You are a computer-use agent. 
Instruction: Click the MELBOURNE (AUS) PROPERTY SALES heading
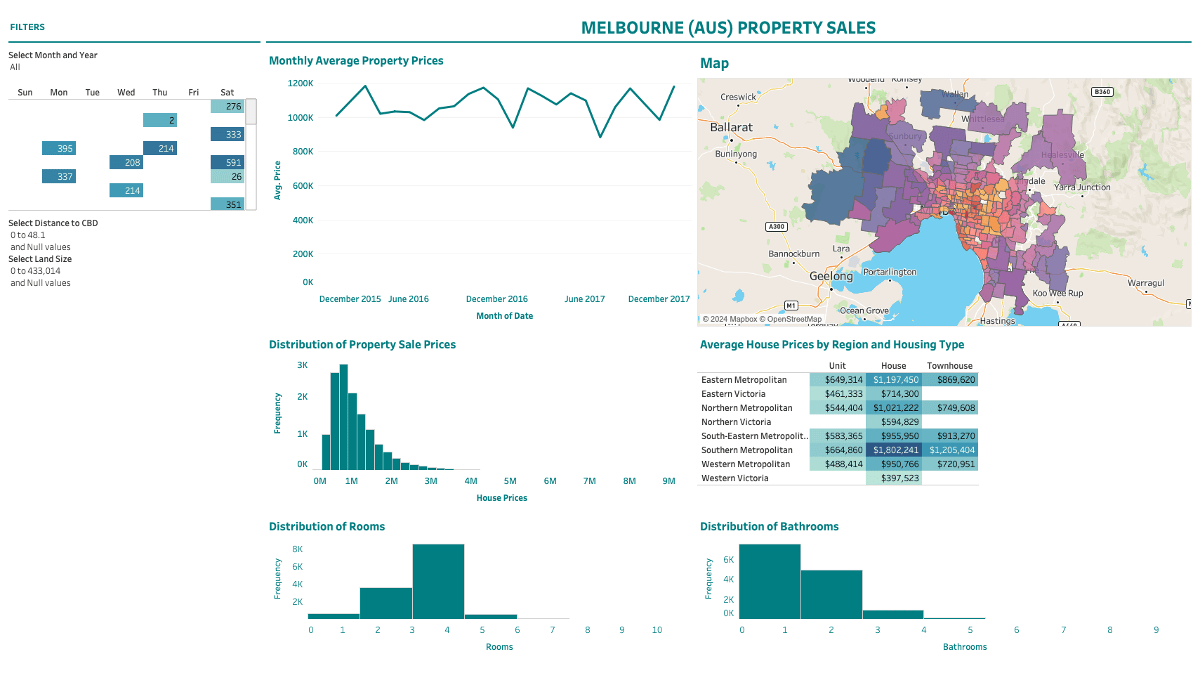[728, 28]
